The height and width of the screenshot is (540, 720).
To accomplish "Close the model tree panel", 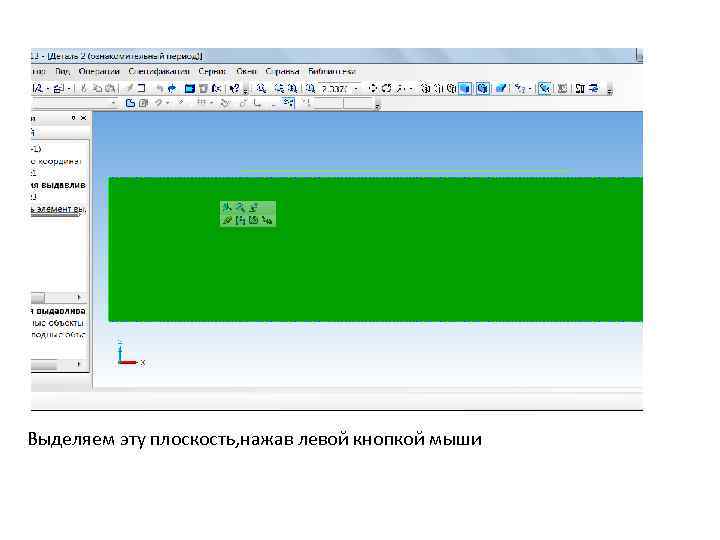I will [83, 118].
